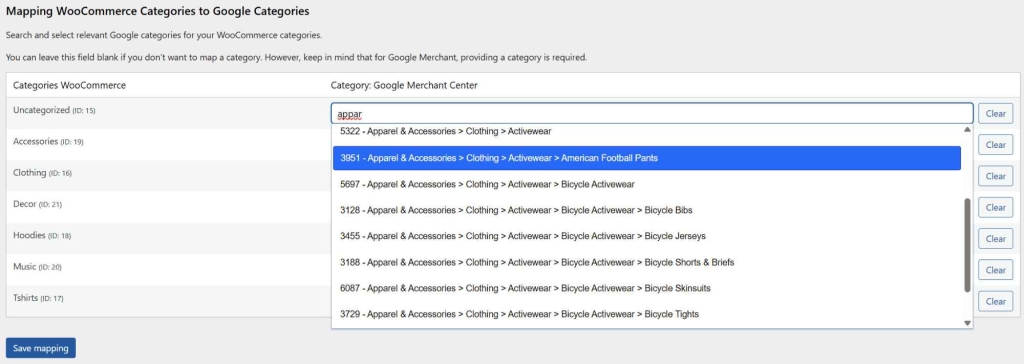
Task: Clear mapping for Music row
Action: click(995, 270)
